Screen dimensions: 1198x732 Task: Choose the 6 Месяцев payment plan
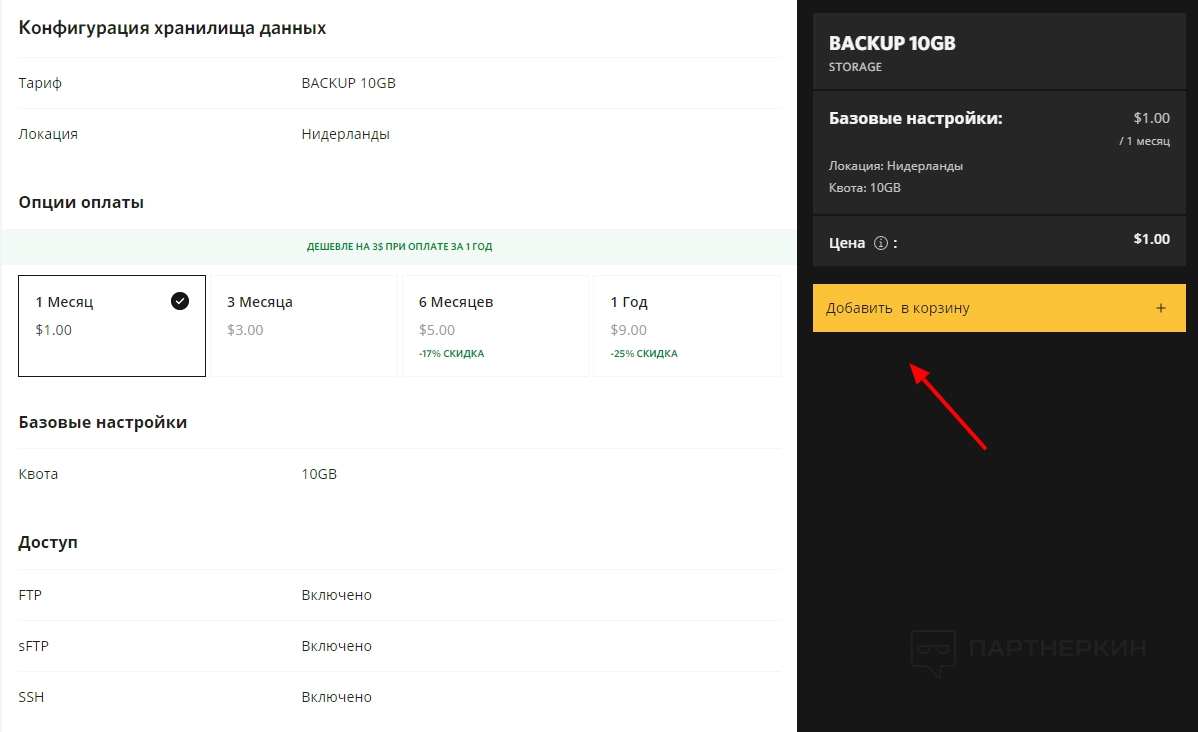(x=494, y=326)
